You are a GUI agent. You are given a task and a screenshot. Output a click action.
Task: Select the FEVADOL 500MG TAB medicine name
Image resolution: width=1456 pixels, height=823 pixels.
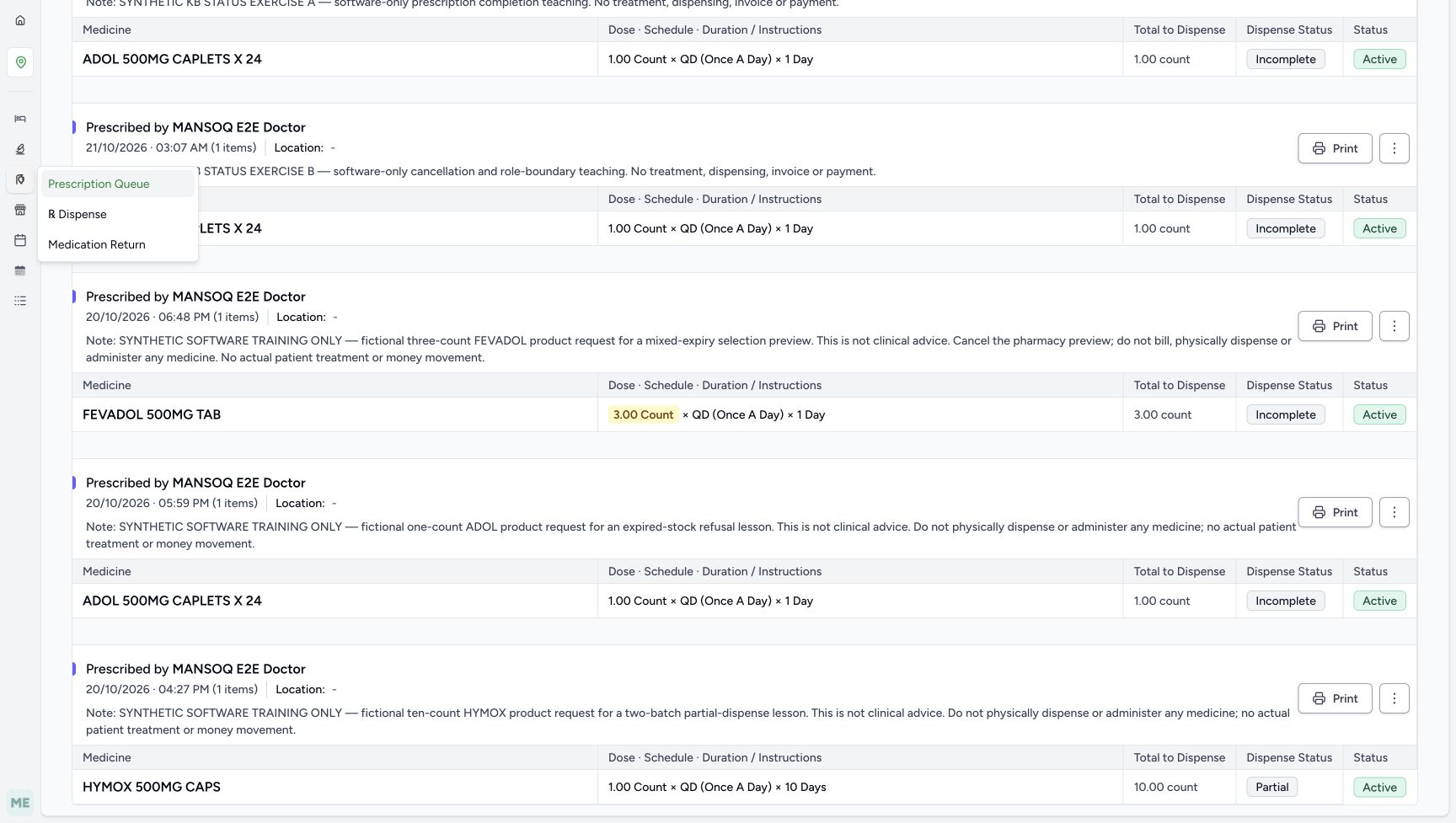point(152,414)
